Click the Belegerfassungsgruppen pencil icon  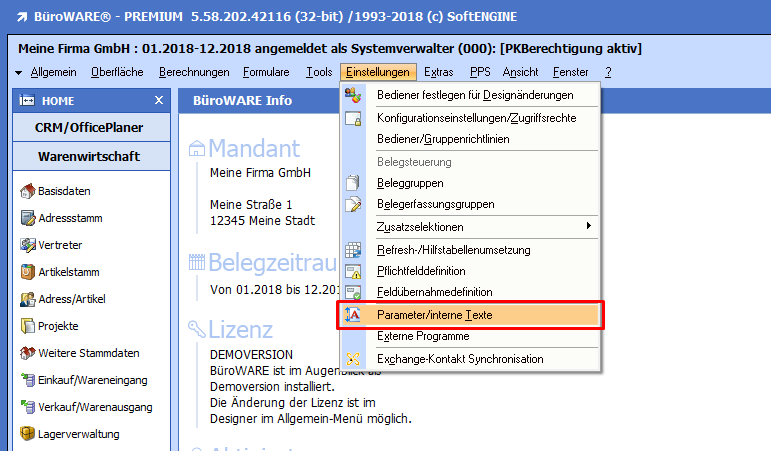click(x=352, y=204)
